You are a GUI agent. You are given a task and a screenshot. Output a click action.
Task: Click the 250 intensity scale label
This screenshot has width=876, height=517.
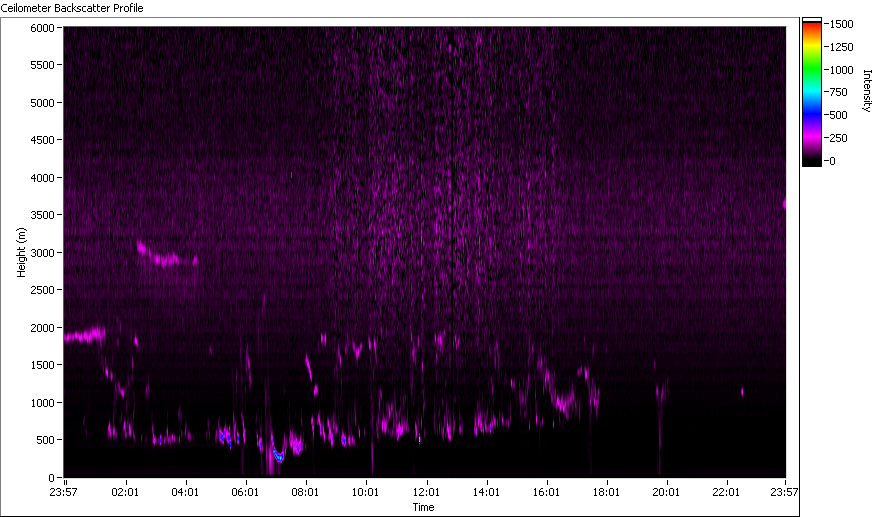click(839, 138)
